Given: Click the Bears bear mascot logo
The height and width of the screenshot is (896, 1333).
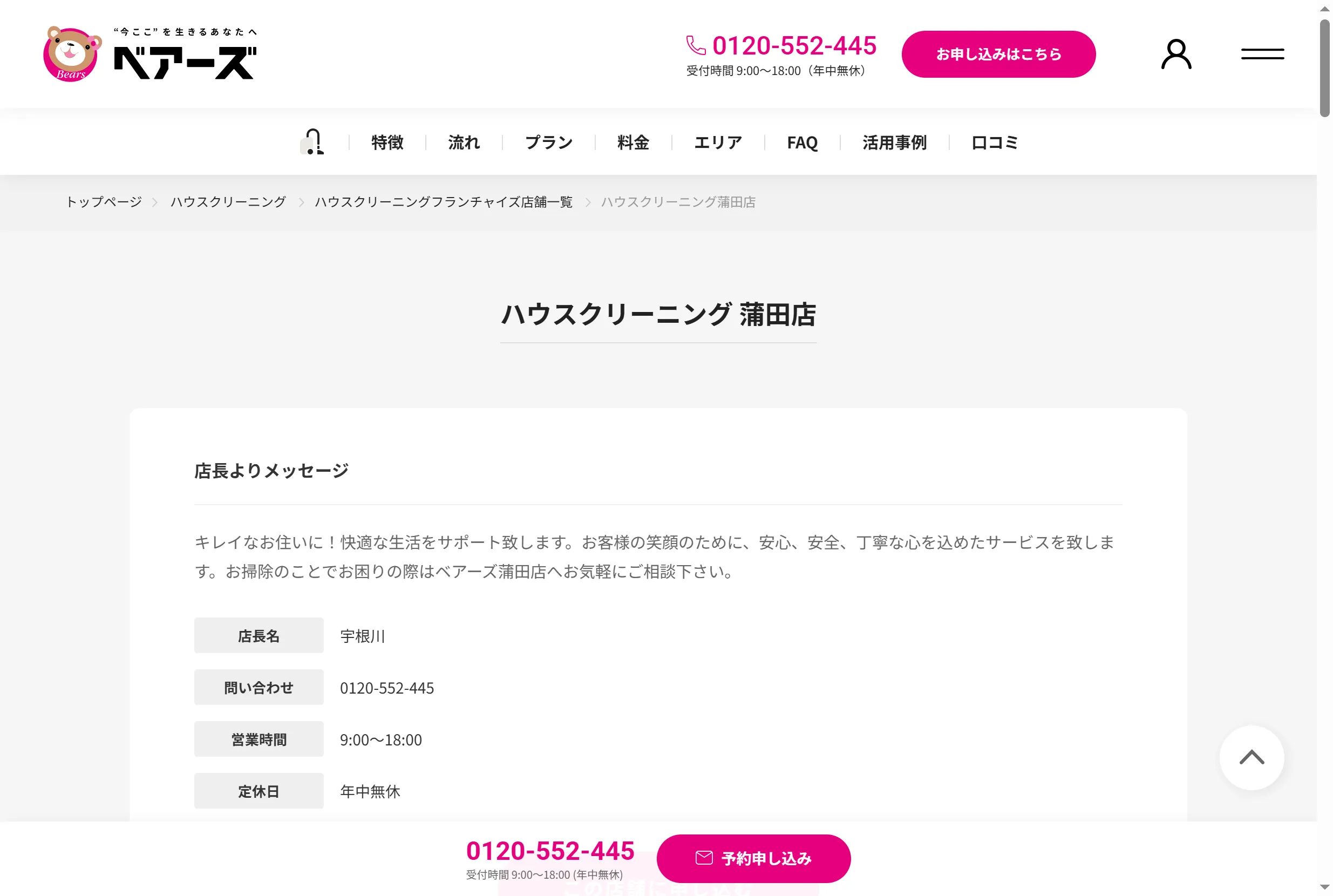Looking at the screenshot, I should (x=72, y=54).
